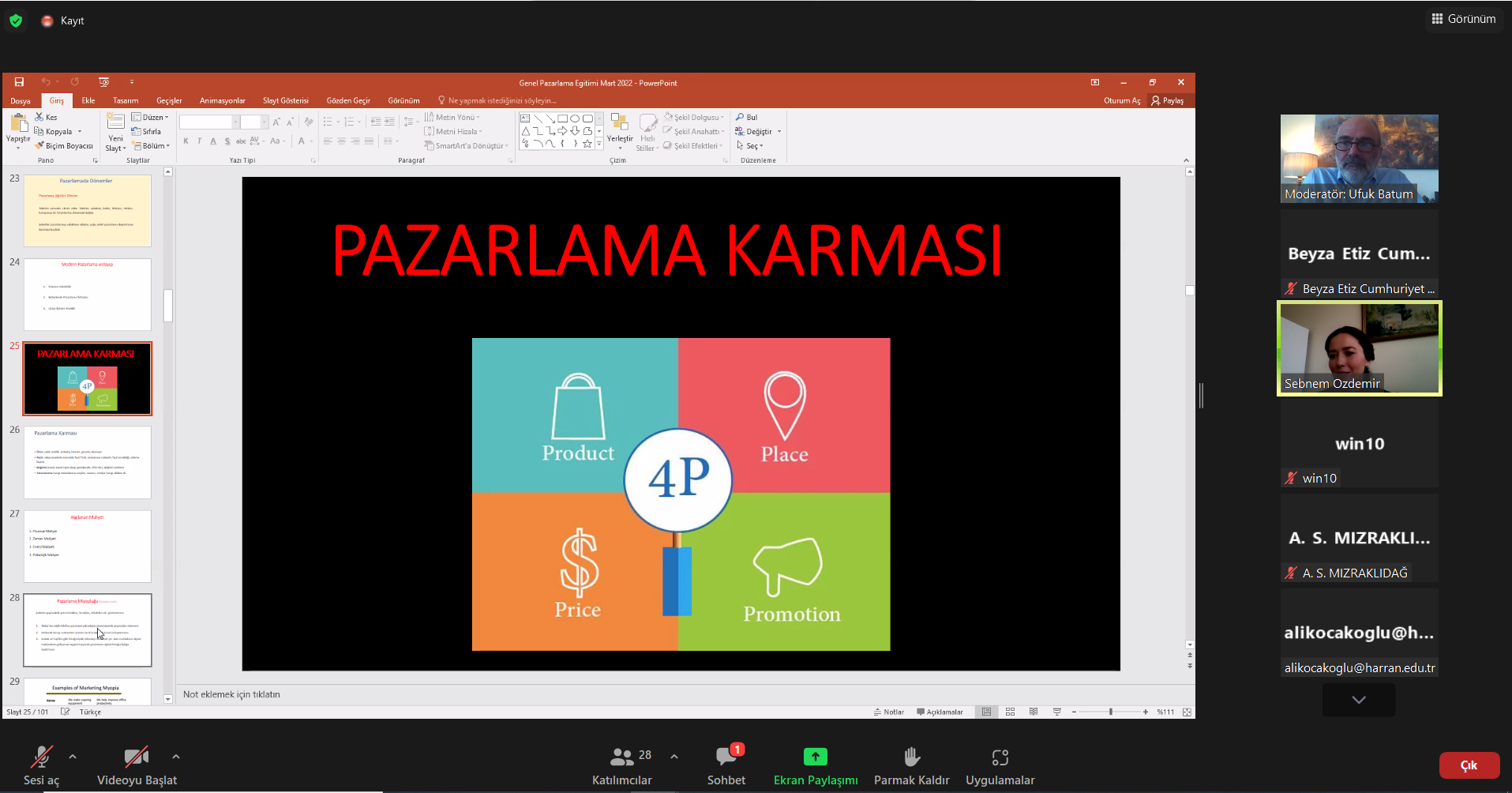Viewport: 1512px width, 793px height.
Task: Open Sohbet chat panel
Action: point(726,765)
